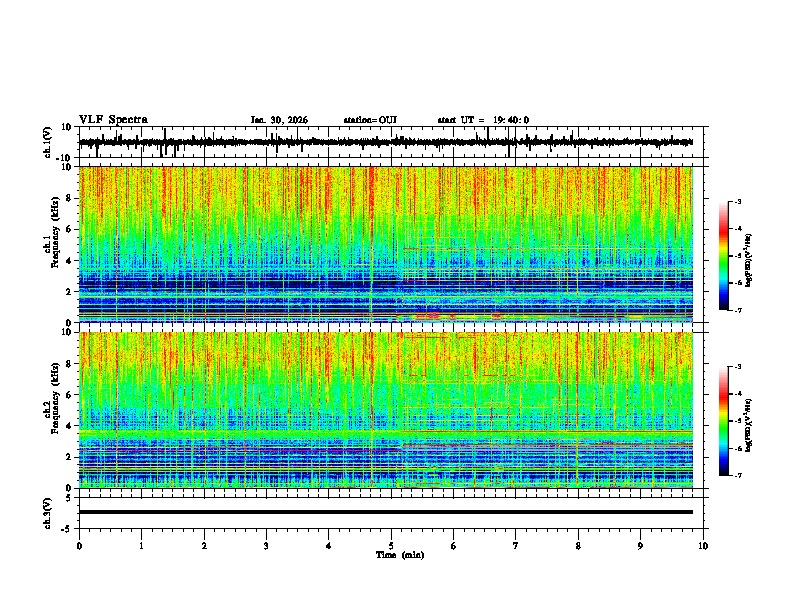Screen dimensions: 792x612
Task: Click time axis tick label "0"
Action: (x=79, y=546)
